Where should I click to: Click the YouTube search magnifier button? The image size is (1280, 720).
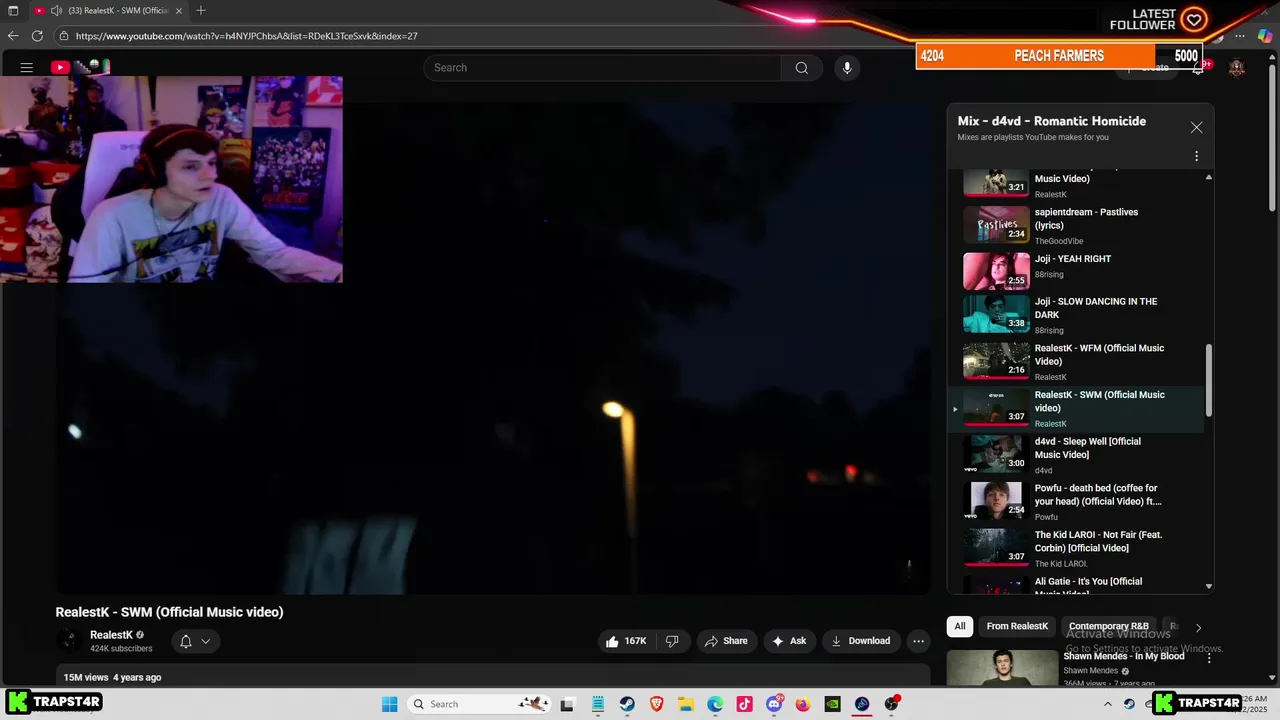pyautogui.click(x=801, y=68)
